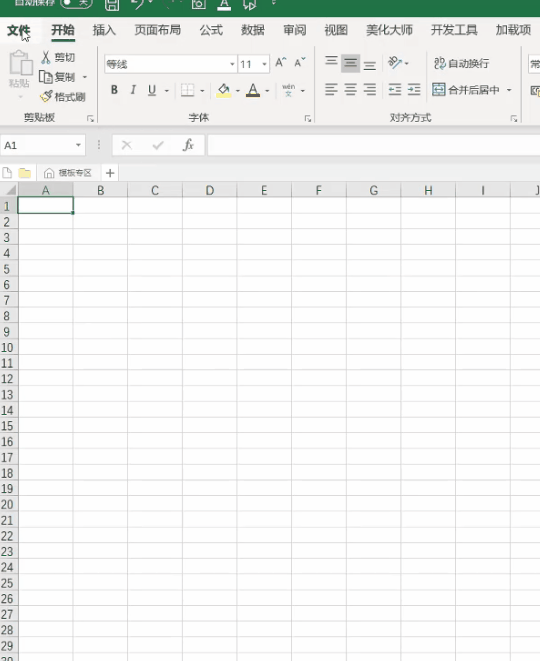Screen dimensions: 540x661
Task: Expand the font color dropdown arrow
Action: (x=267, y=91)
